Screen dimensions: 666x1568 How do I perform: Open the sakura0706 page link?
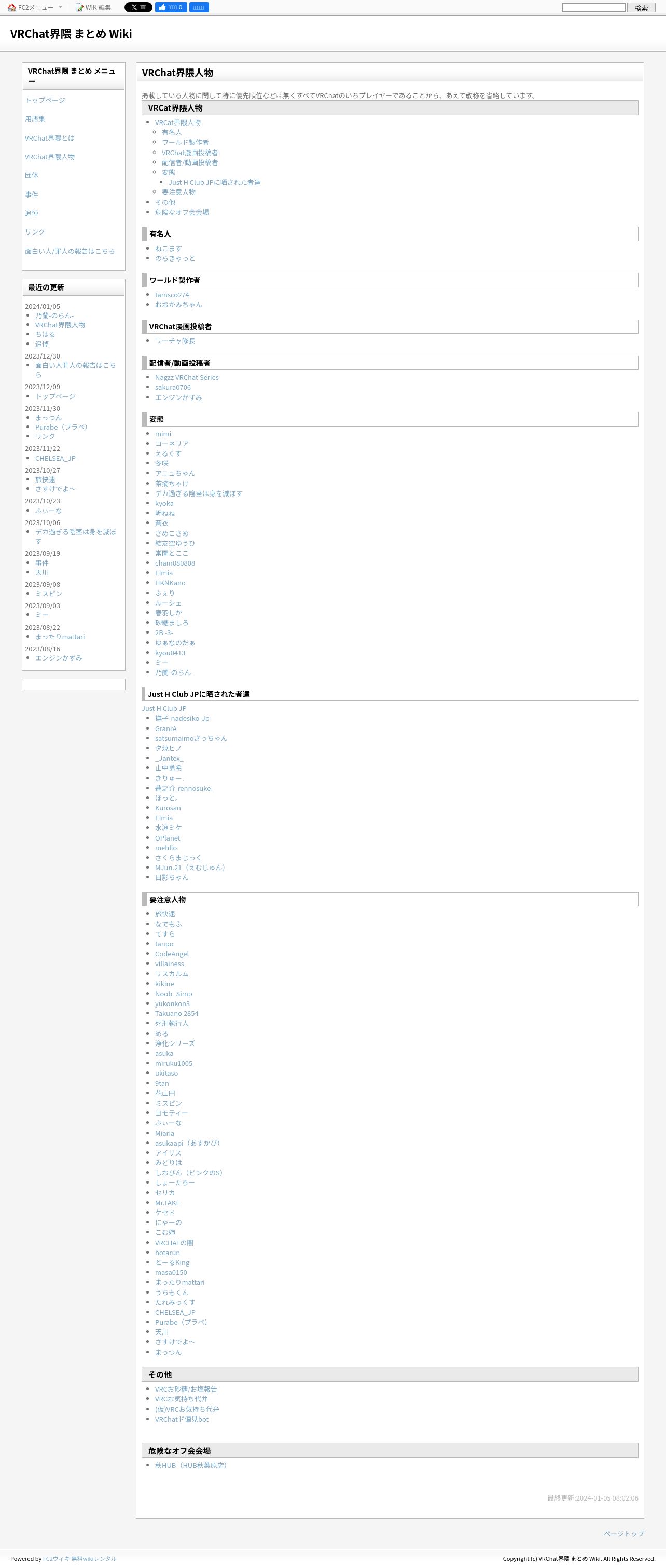click(173, 387)
